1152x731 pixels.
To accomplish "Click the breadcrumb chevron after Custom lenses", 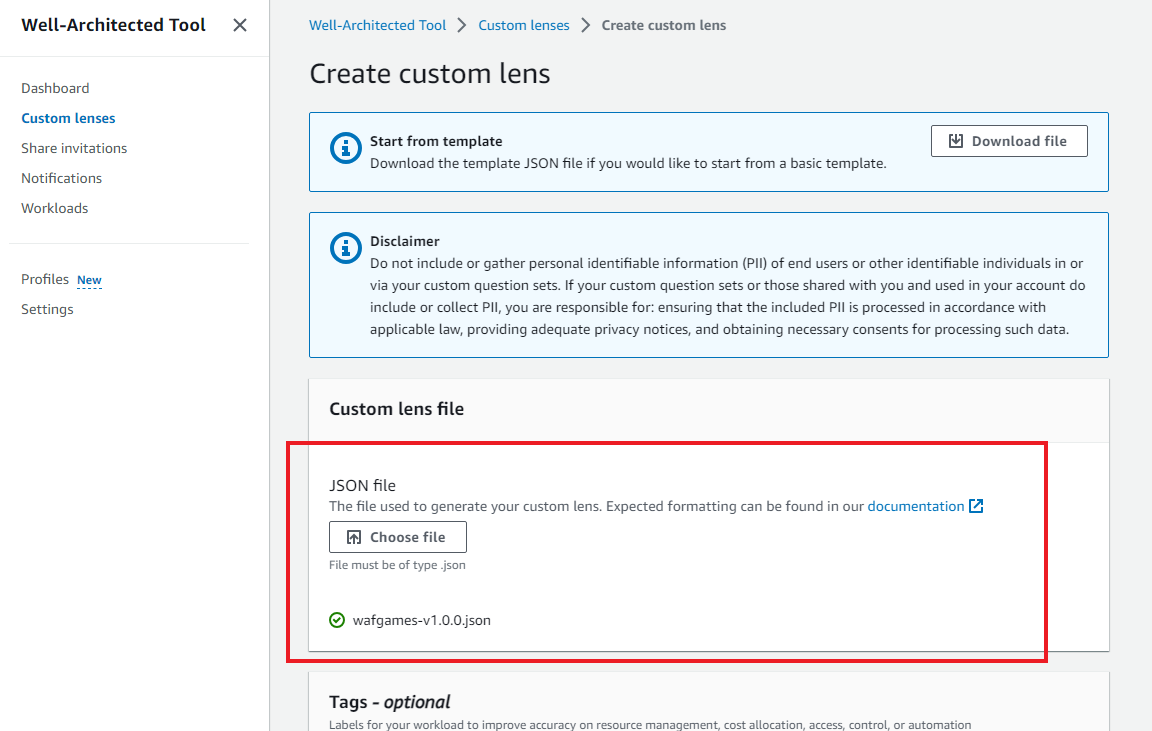I will (x=585, y=25).
